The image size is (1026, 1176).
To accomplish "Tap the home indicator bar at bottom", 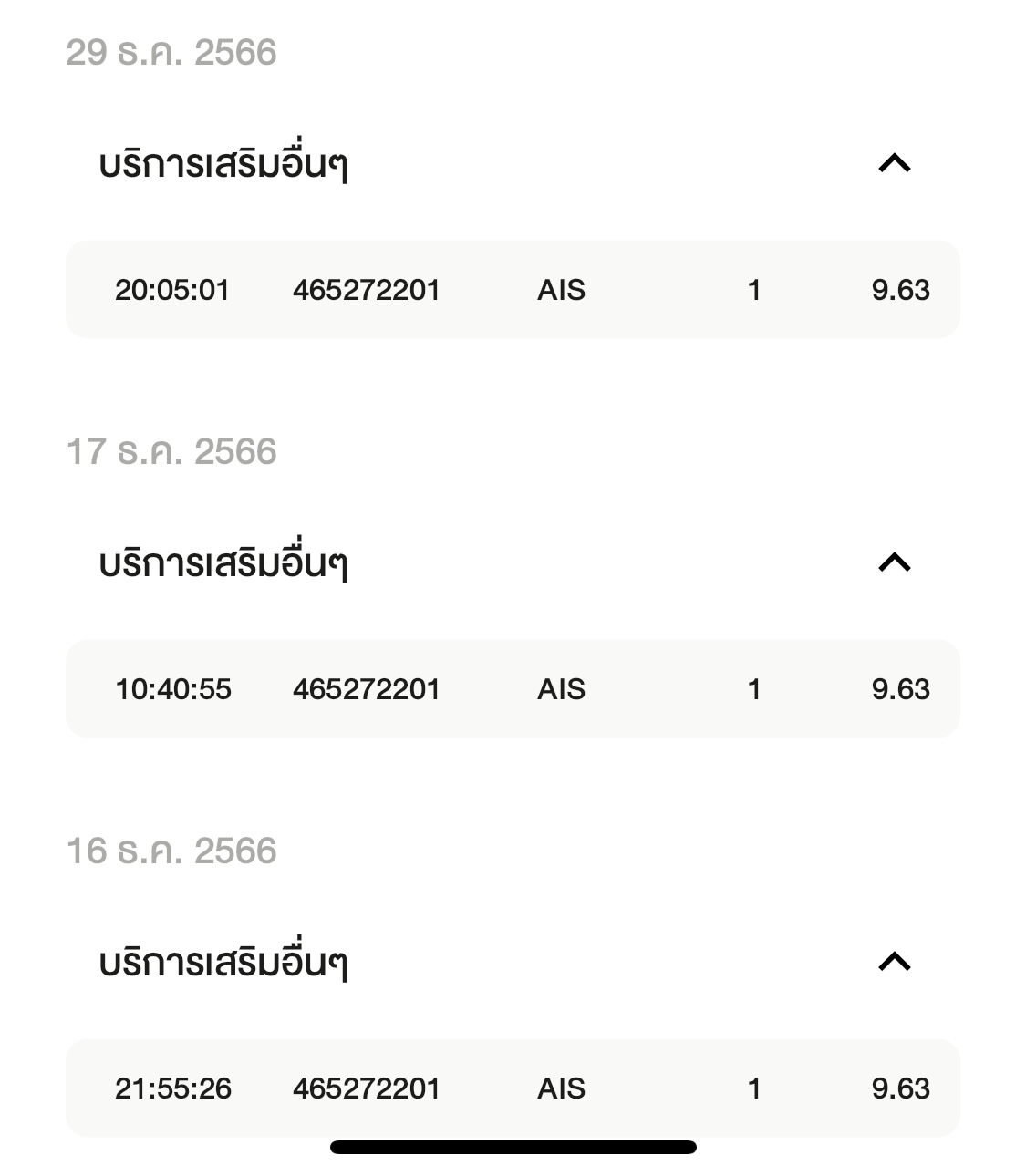I will (x=513, y=1147).
